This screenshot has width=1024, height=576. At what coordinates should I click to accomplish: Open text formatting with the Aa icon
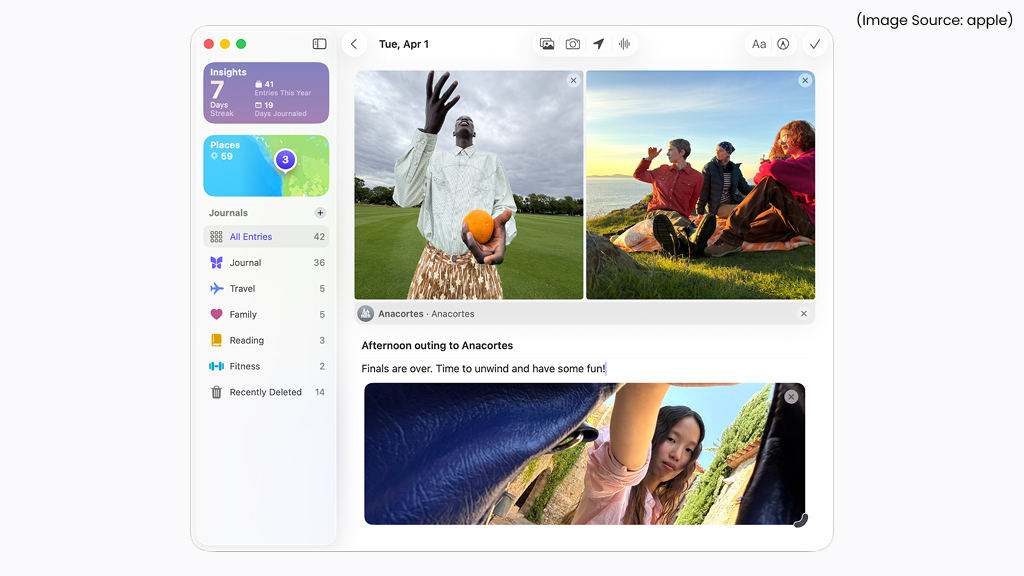click(759, 44)
